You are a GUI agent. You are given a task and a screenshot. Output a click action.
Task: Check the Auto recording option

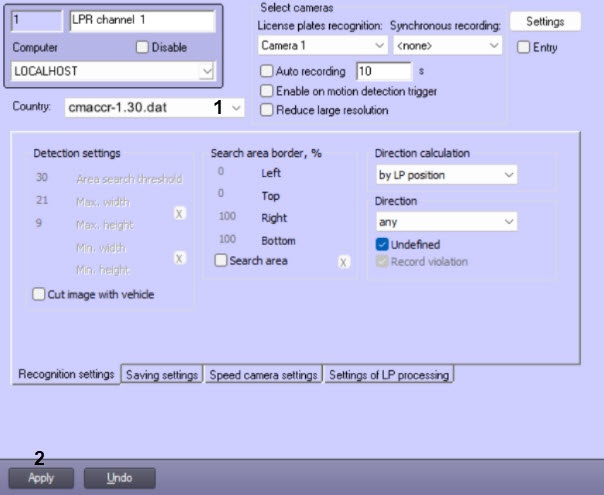tap(267, 71)
